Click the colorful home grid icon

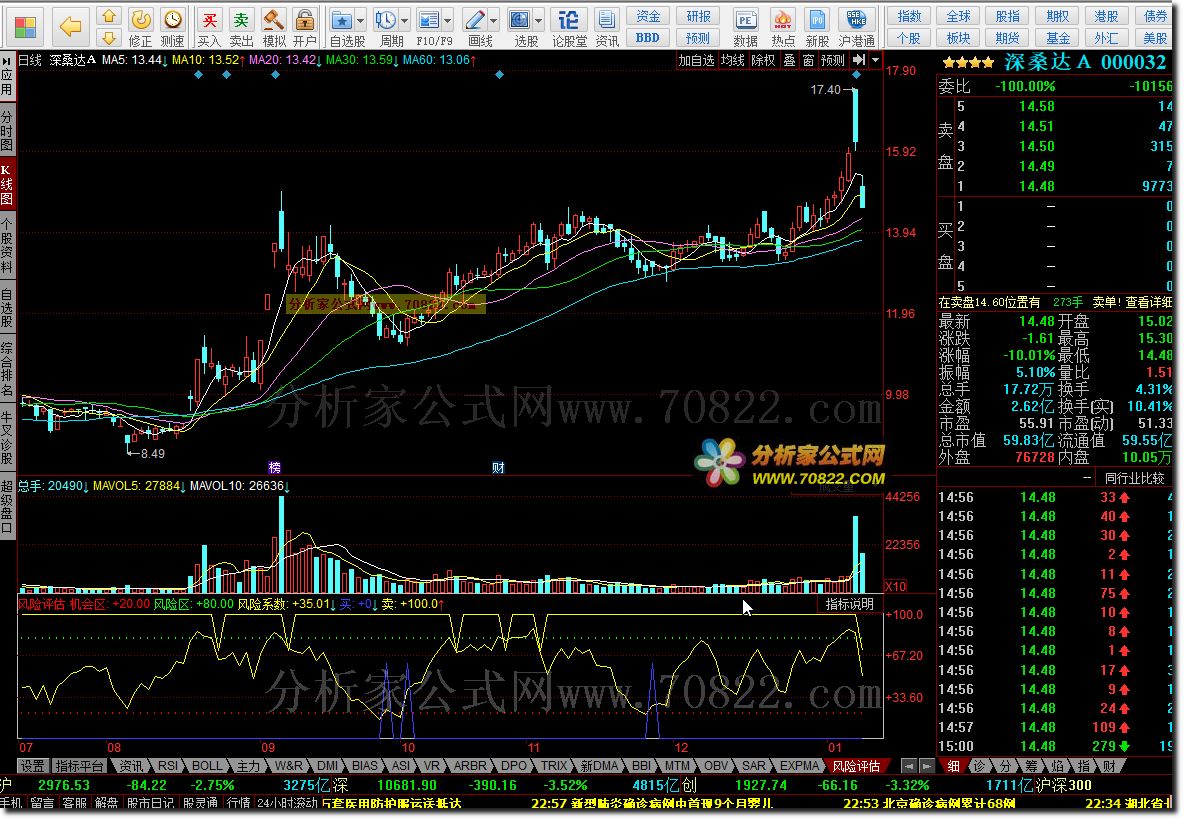tap(25, 27)
